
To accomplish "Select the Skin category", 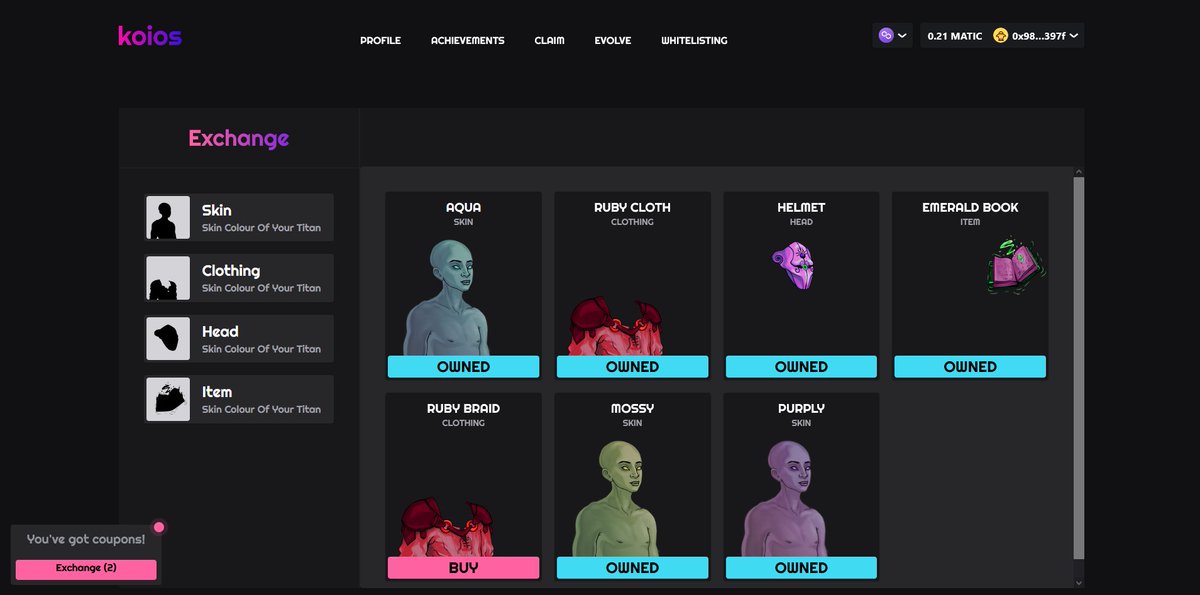I will click(x=238, y=217).
